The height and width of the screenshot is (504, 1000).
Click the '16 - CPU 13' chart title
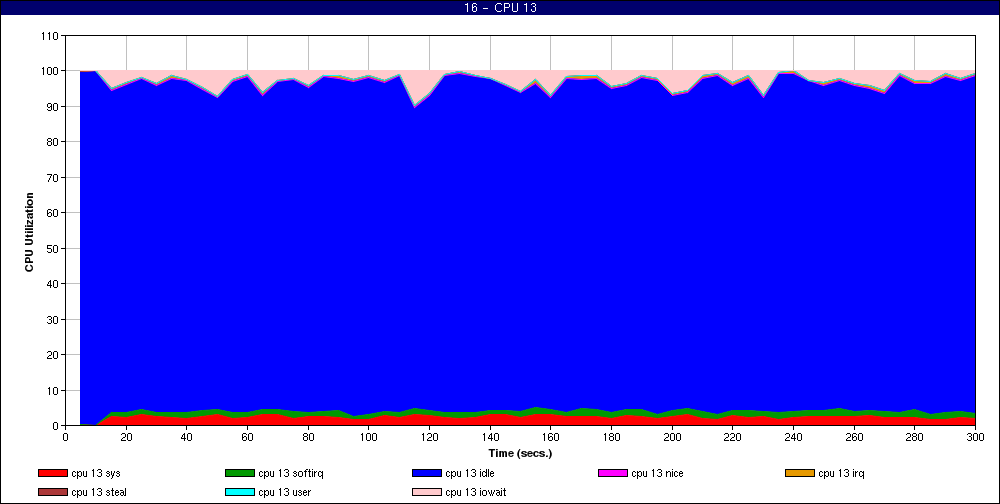499,8
